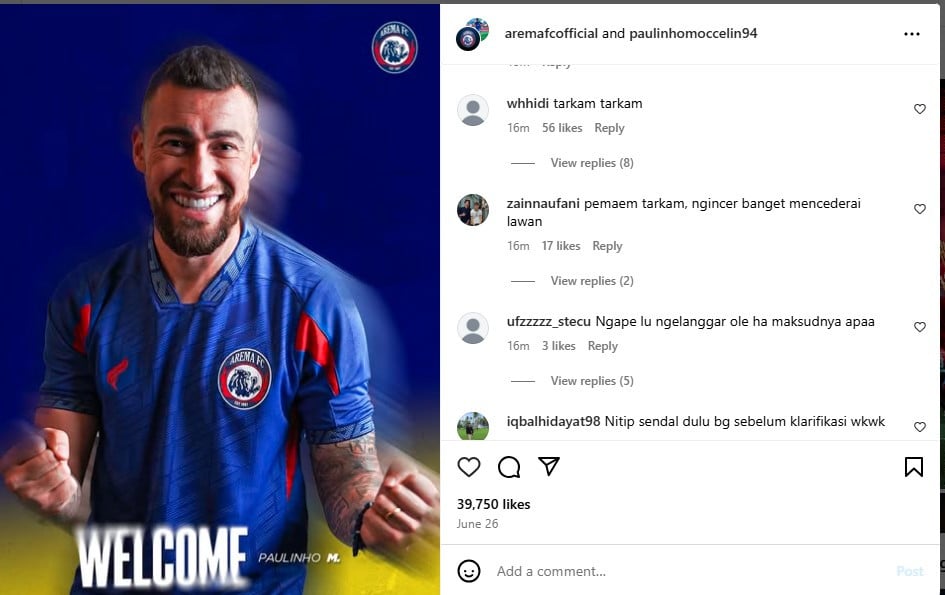This screenshot has height=595, width=945.
Task: Like whhidi's comment heart
Action: [x=920, y=109]
